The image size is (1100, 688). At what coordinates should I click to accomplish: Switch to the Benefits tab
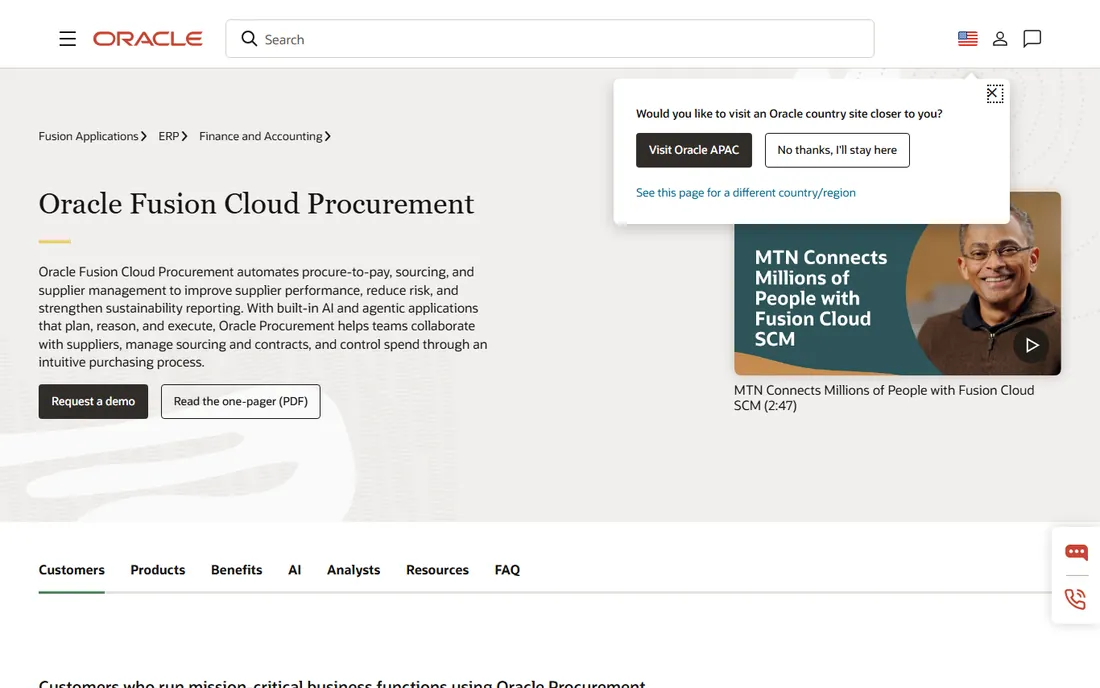pos(236,569)
